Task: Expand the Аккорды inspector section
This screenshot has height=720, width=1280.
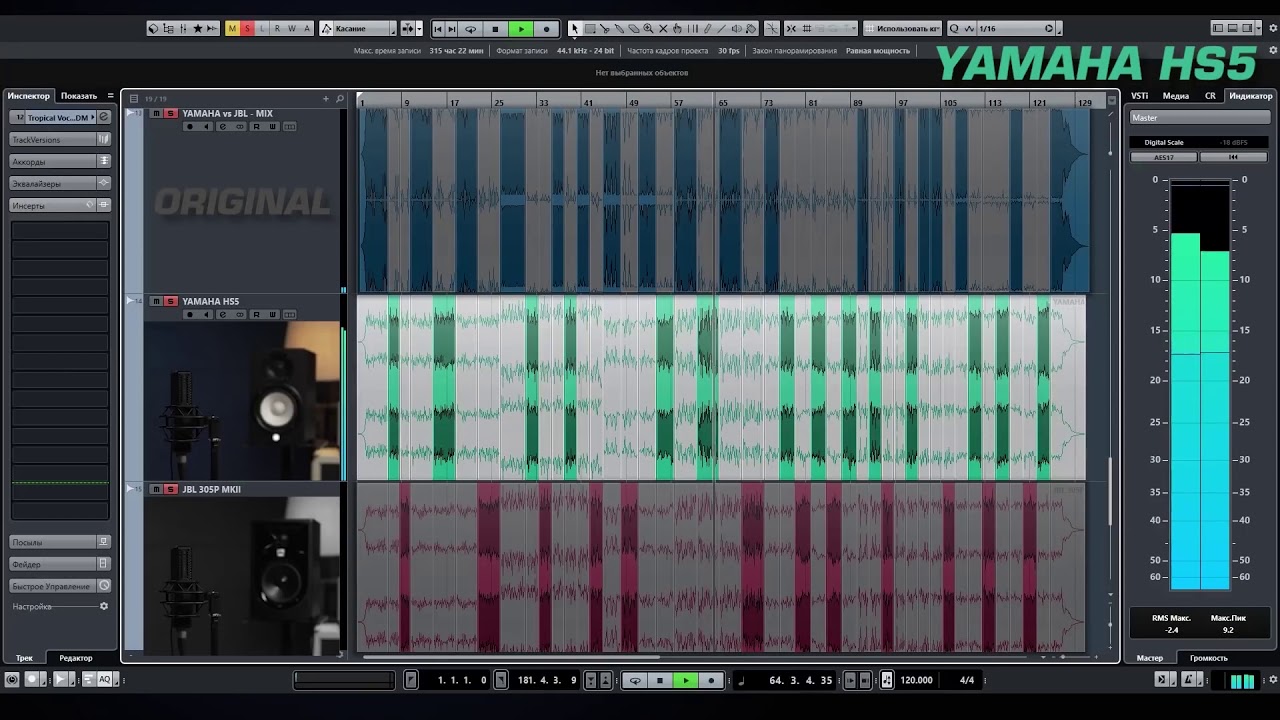Action: pos(60,161)
